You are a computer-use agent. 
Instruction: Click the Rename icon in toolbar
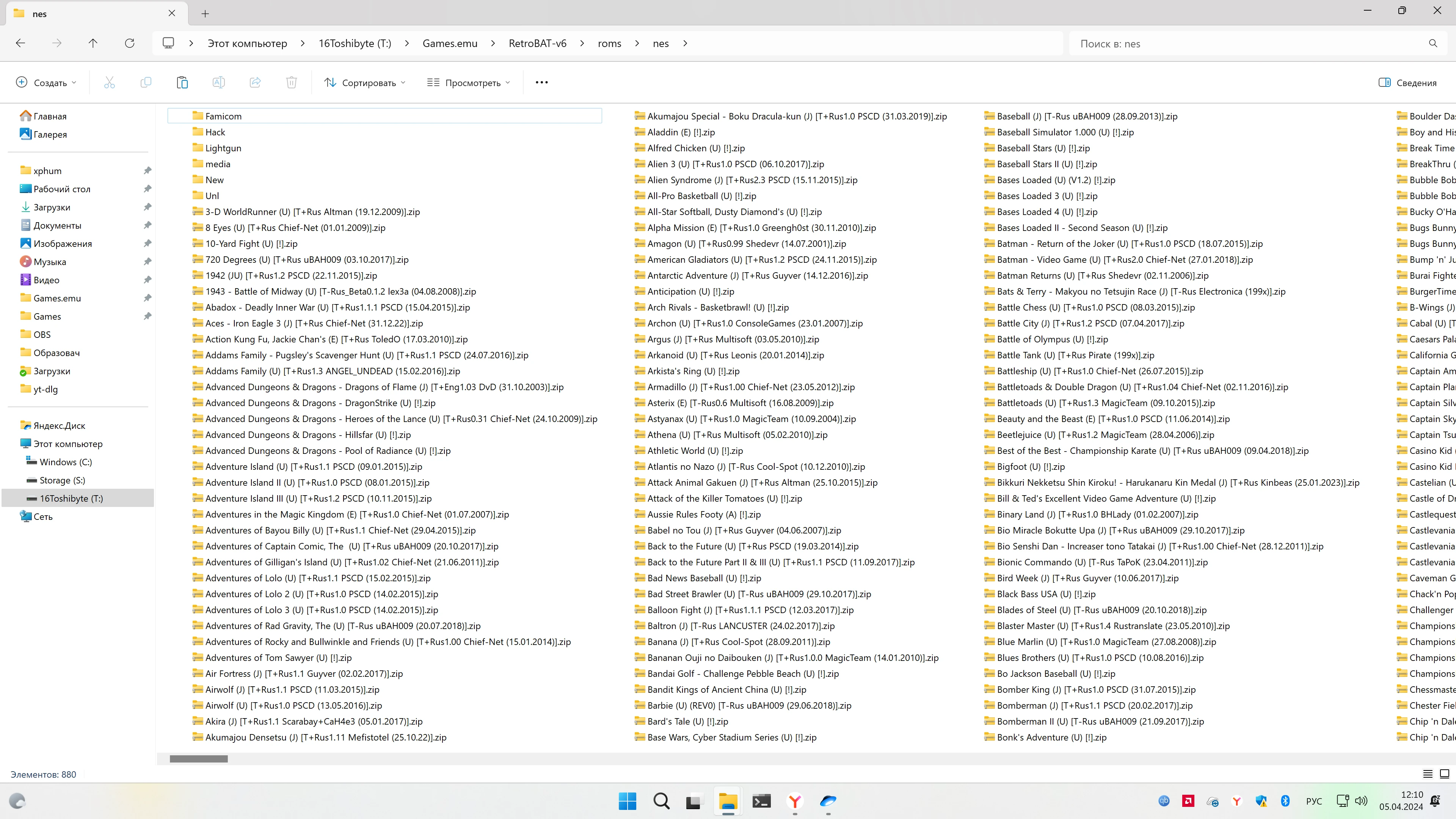point(219,83)
